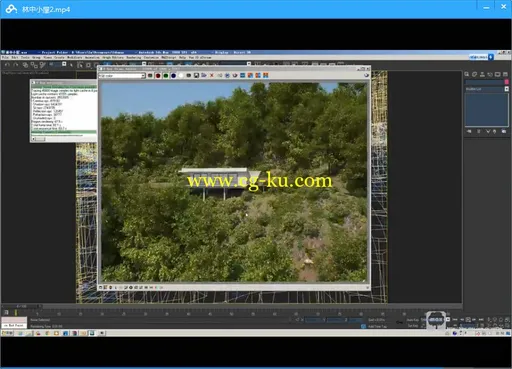Expand the selection filter dropdown

64,64
